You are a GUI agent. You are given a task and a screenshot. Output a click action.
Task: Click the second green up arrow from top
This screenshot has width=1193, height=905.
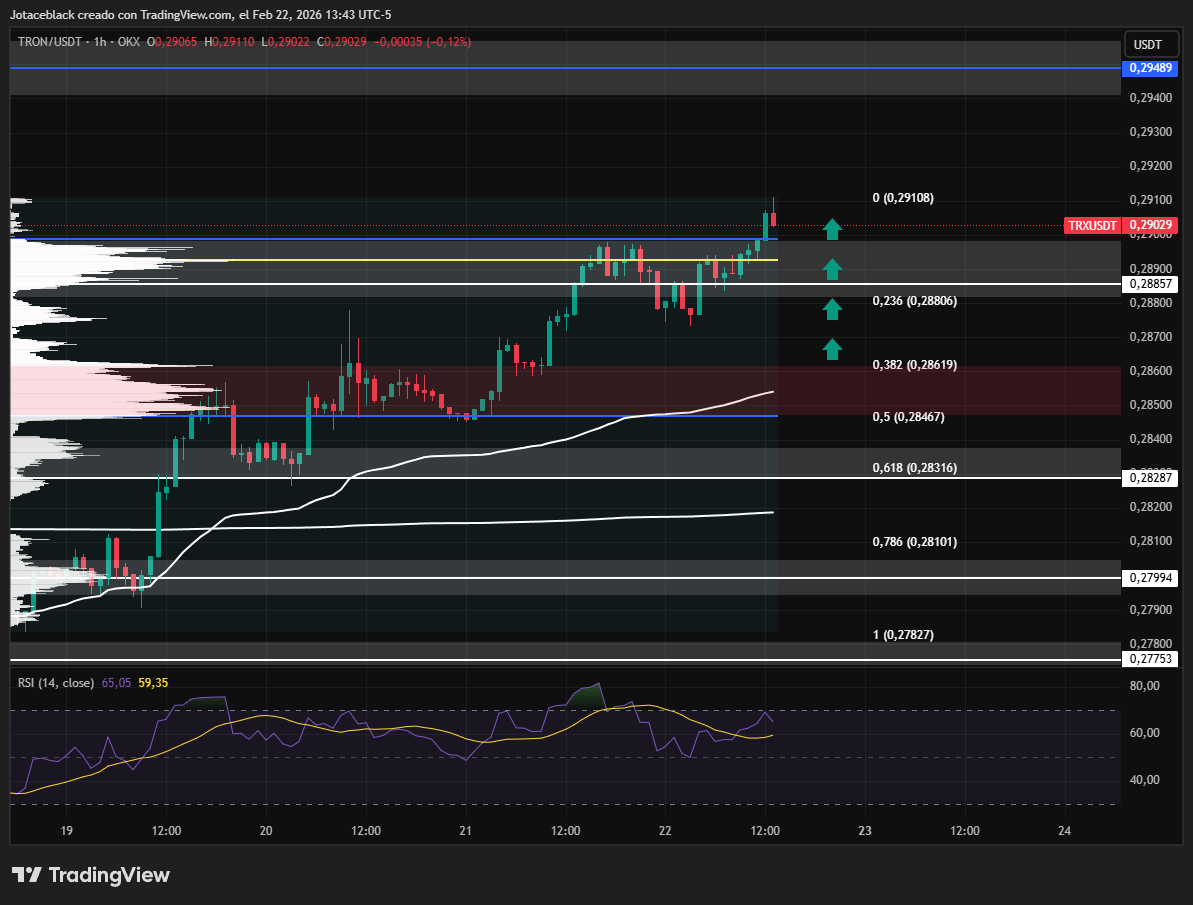(x=832, y=268)
